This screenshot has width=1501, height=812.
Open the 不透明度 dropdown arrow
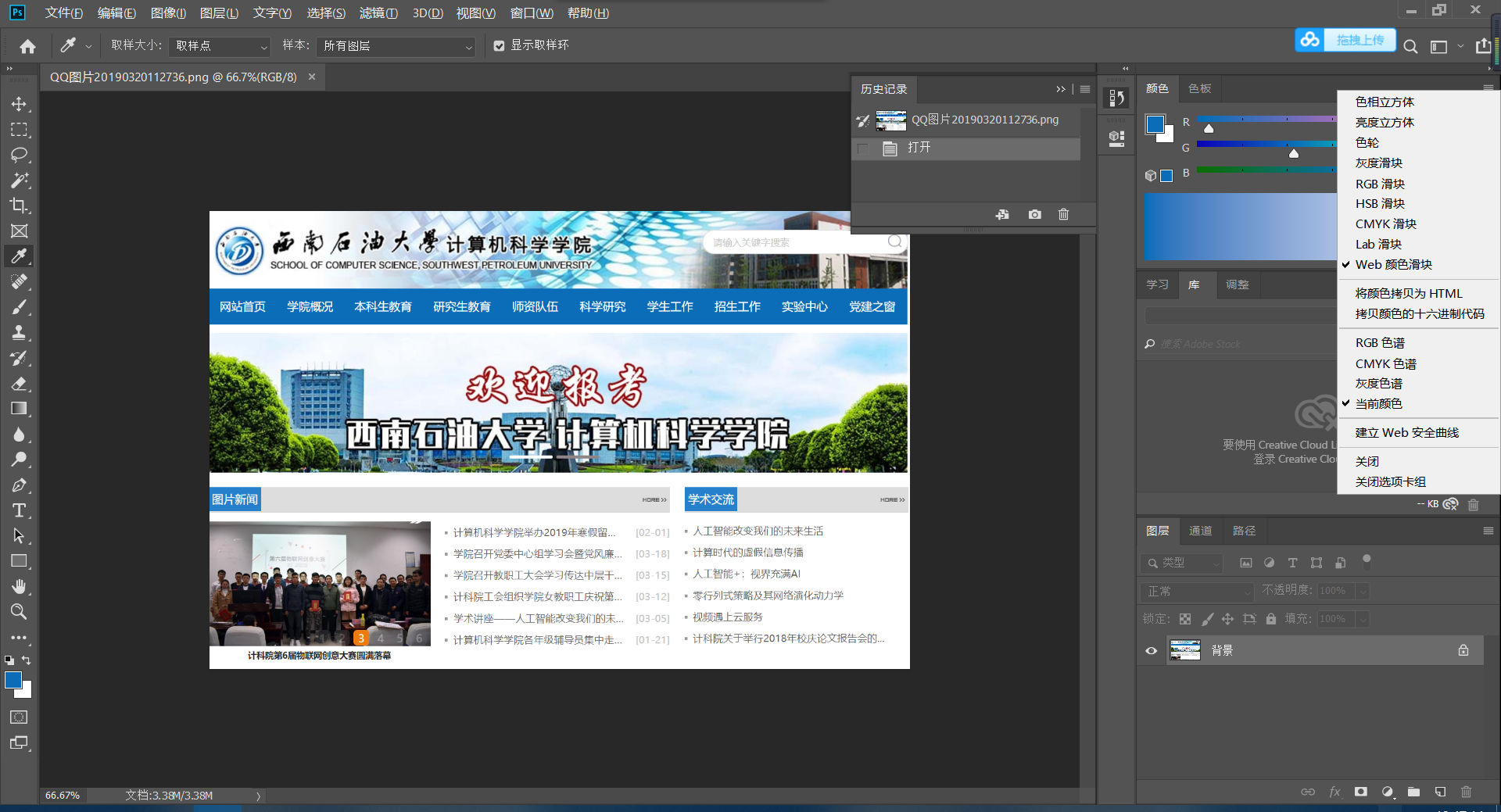[x=1363, y=592]
